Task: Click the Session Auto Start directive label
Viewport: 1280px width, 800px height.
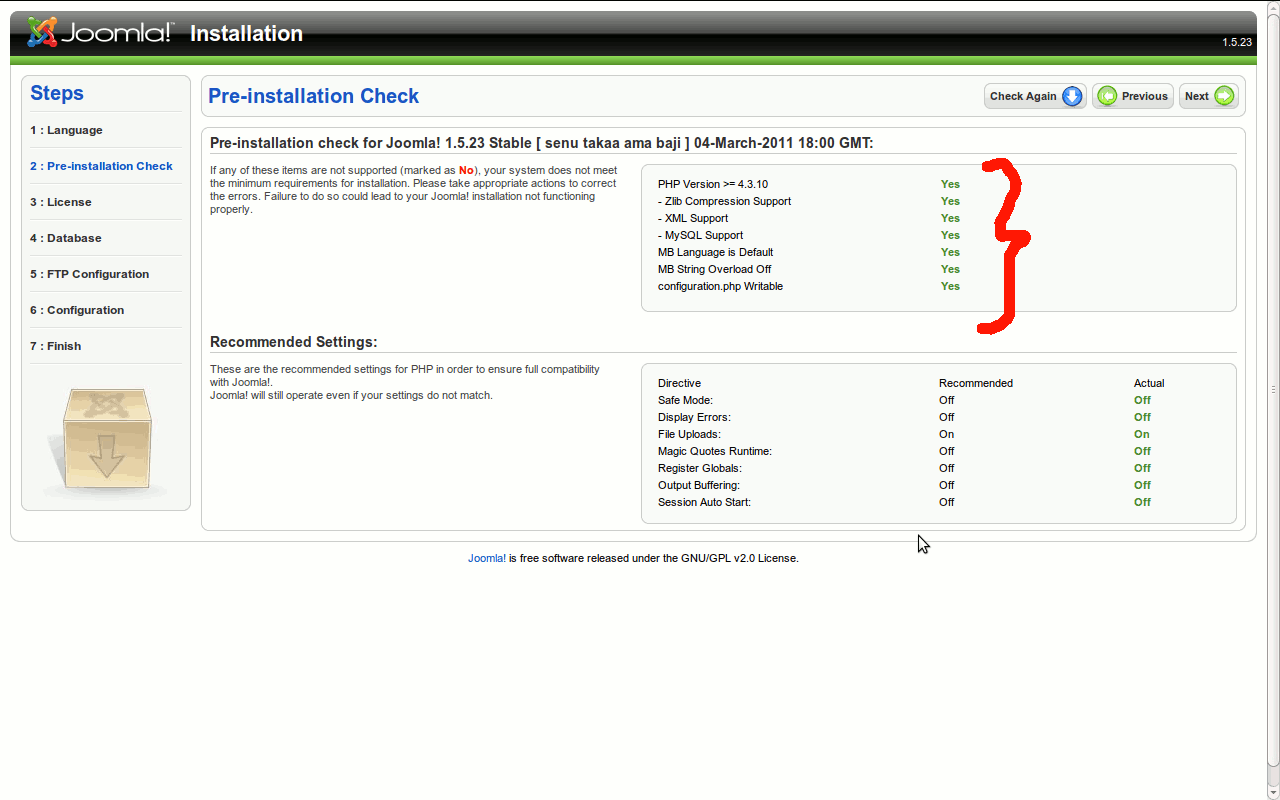Action: (x=704, y=502)
